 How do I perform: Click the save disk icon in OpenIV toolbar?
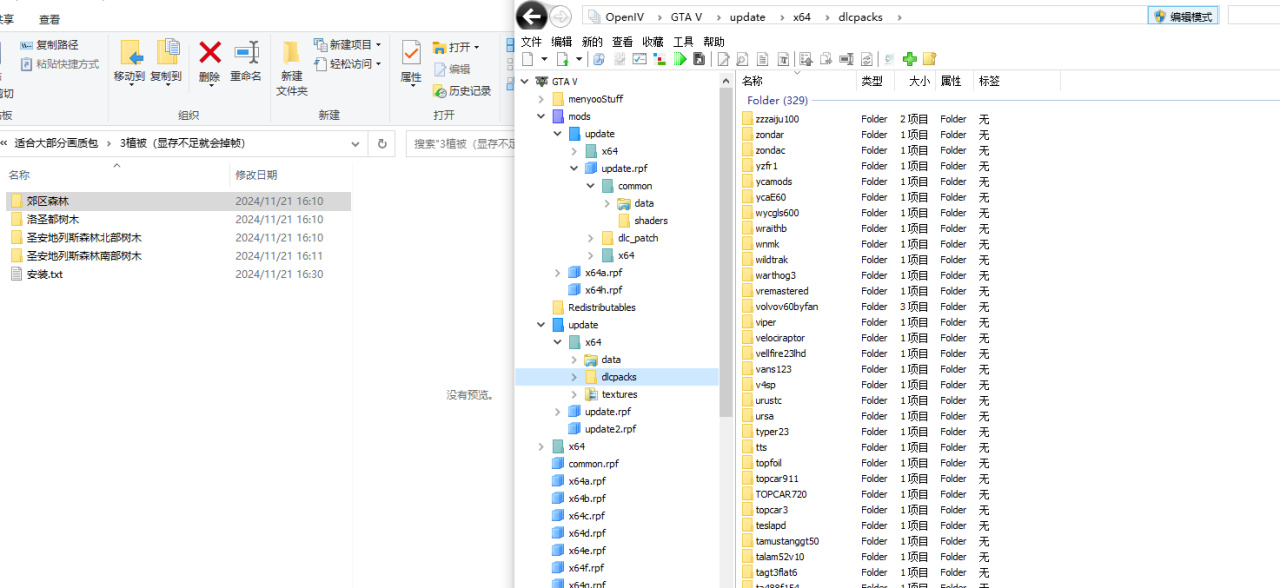(x=698, y=59)
